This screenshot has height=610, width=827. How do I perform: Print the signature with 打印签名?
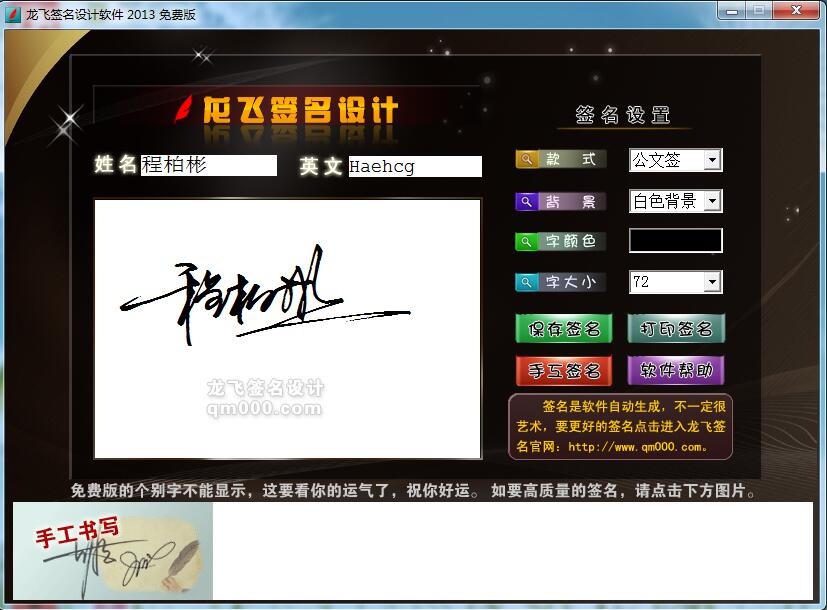point(675,329)
